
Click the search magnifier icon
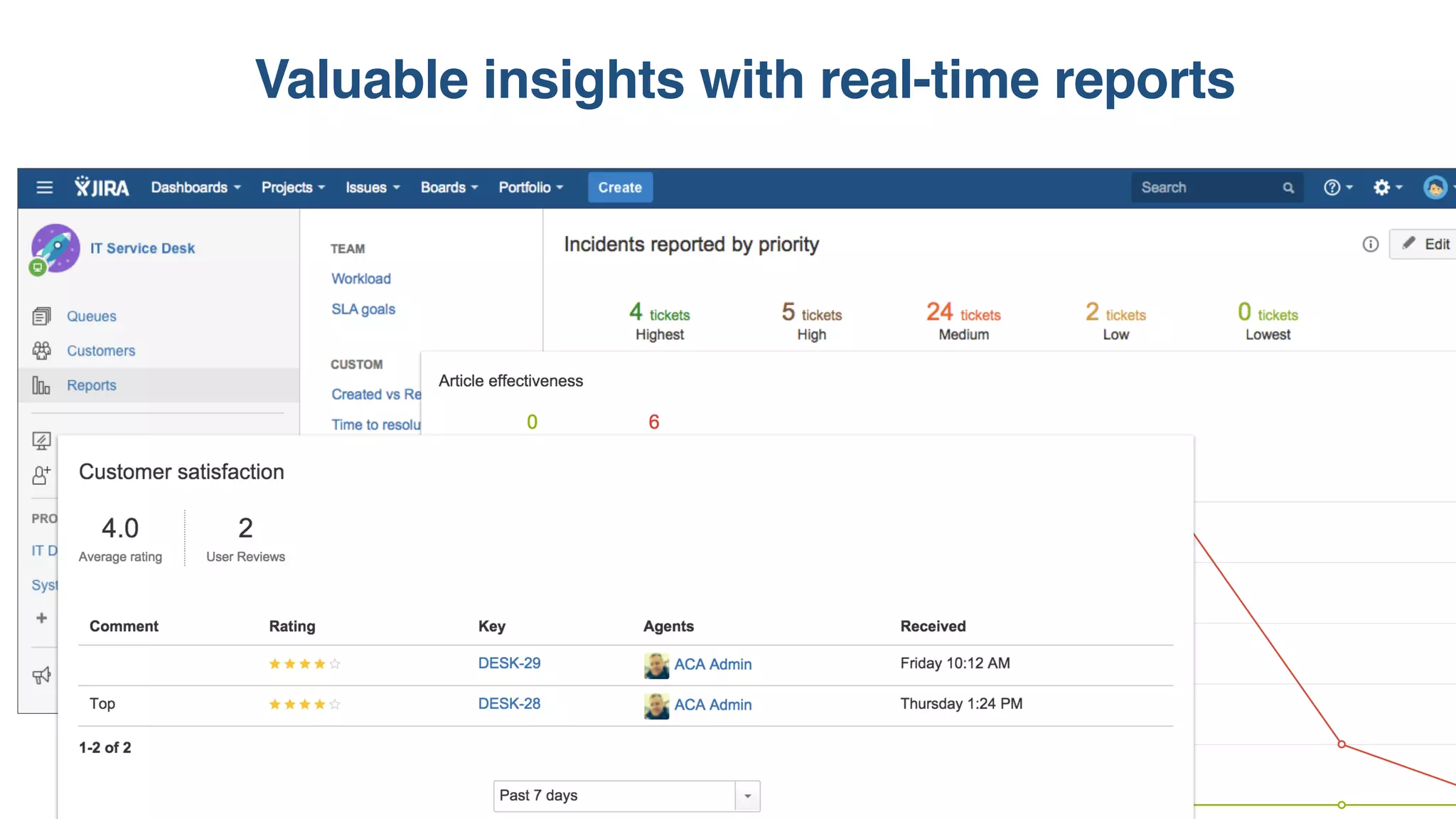pos(1288,188)
